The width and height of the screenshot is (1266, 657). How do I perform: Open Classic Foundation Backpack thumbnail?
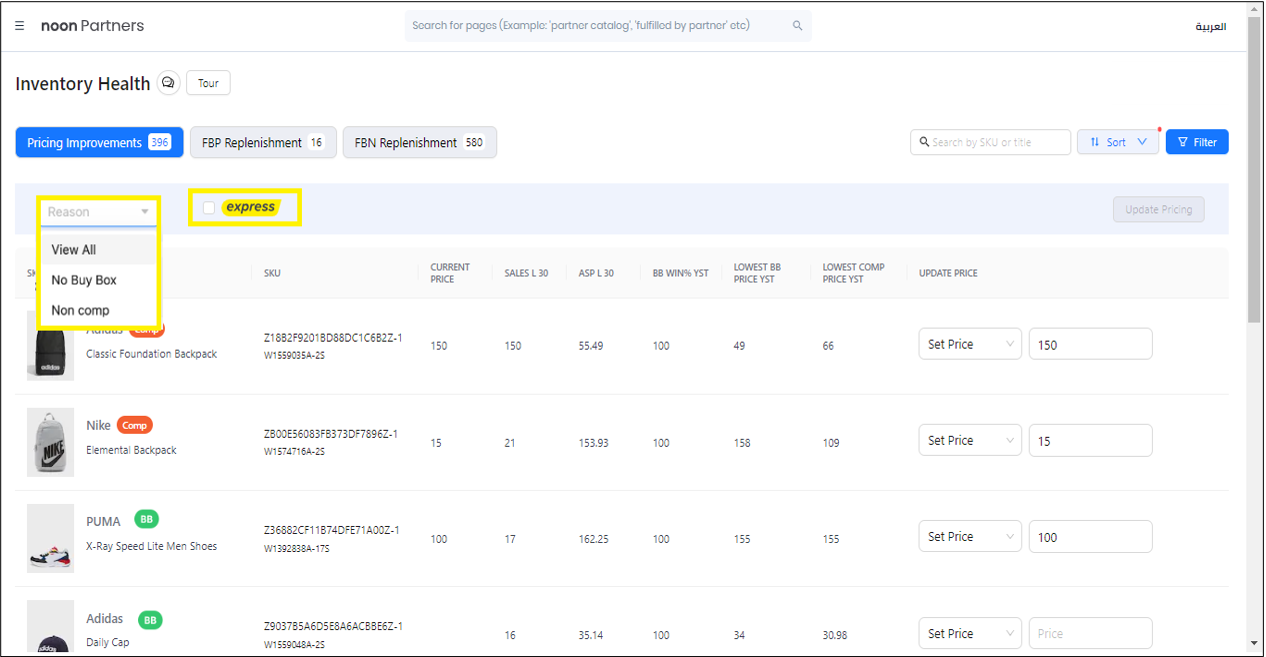[x=50, y=346]
